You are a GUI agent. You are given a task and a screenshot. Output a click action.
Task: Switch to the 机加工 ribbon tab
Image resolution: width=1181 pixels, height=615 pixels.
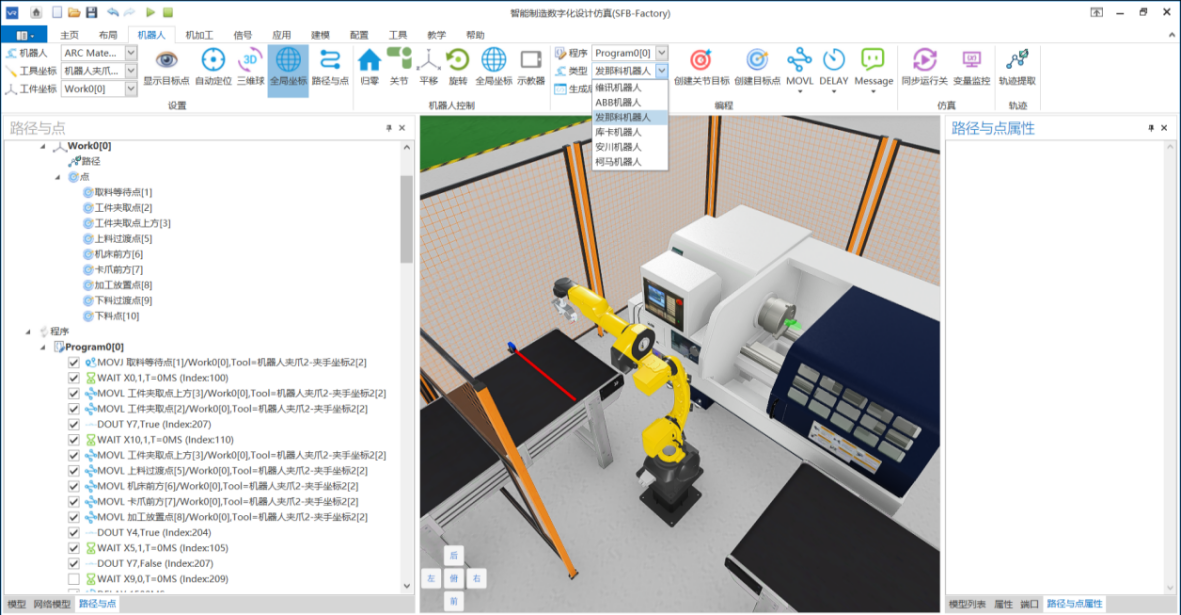point(199,35)
